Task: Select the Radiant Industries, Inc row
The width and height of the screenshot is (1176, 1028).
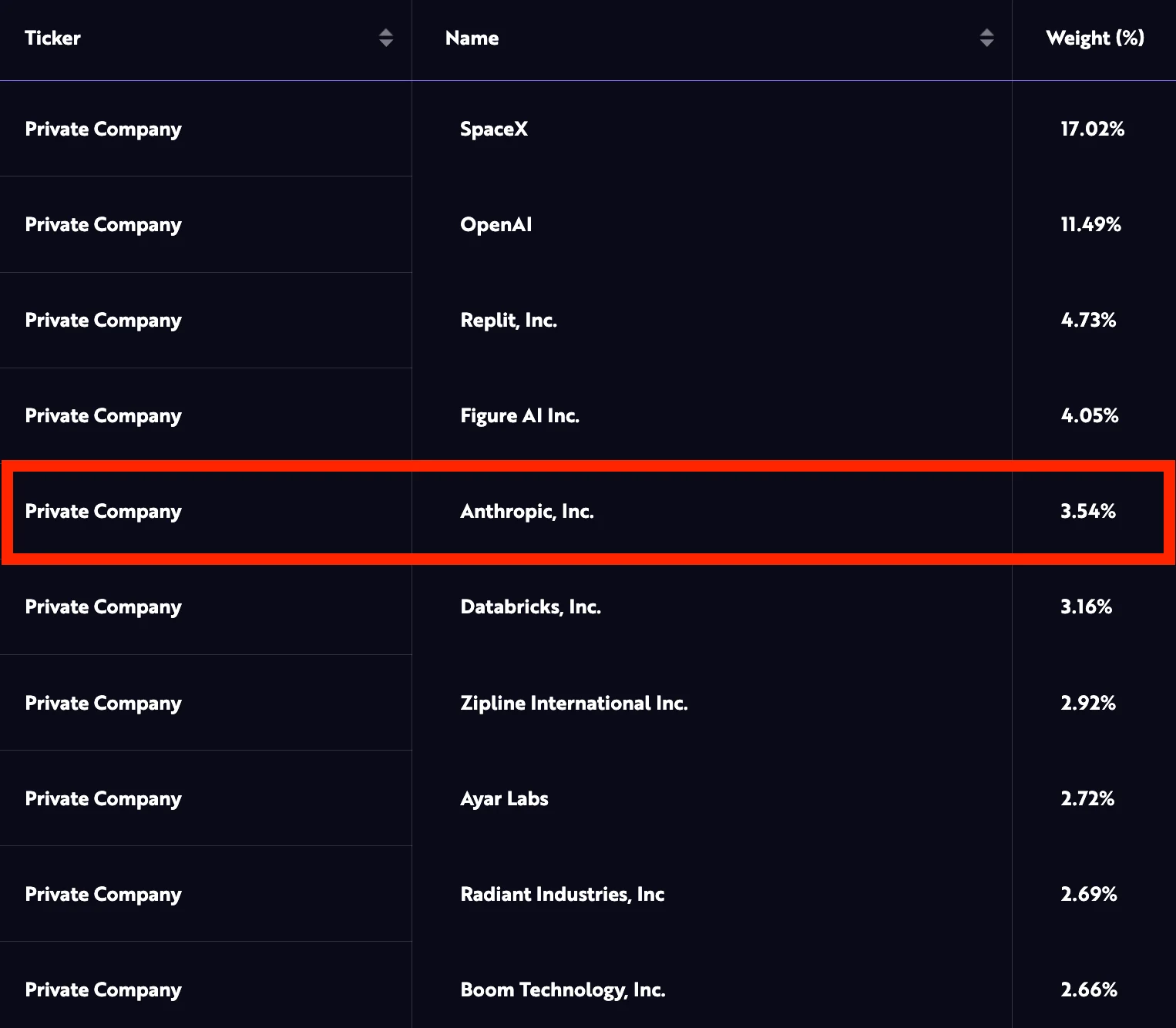Action: (563, 894)
